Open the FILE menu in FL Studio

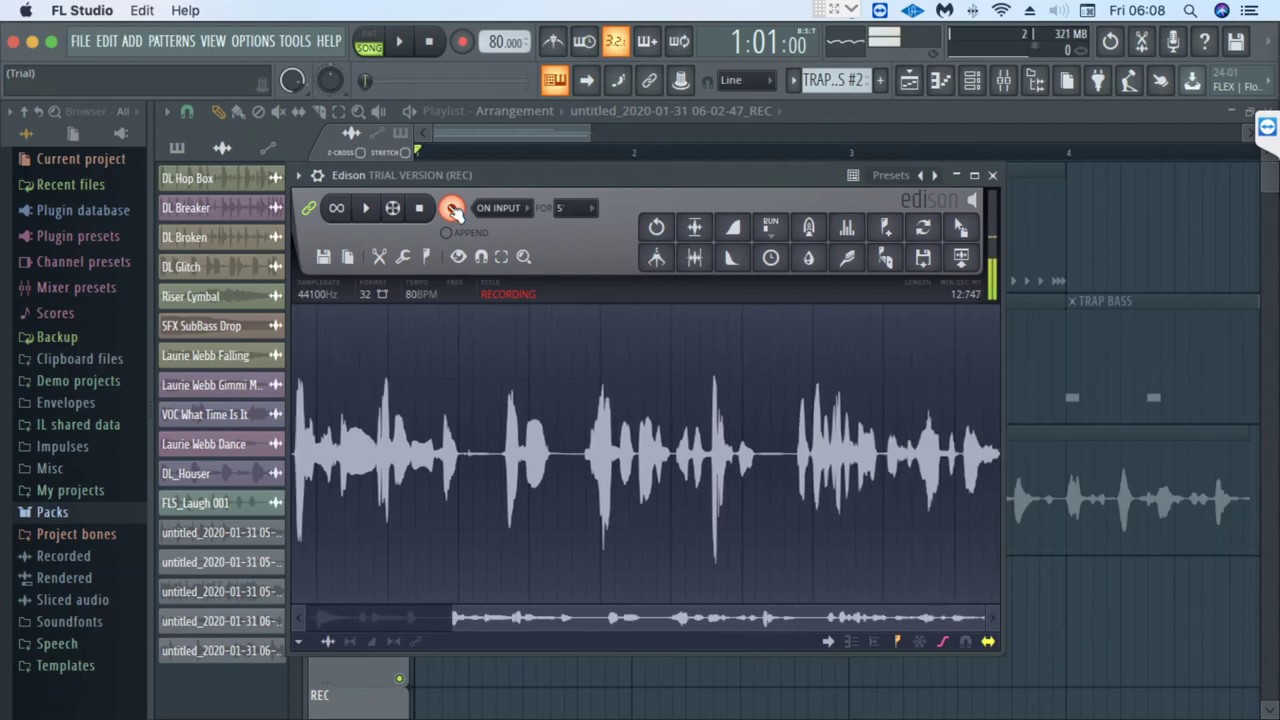pyautogui.click(x=80, y=42)
